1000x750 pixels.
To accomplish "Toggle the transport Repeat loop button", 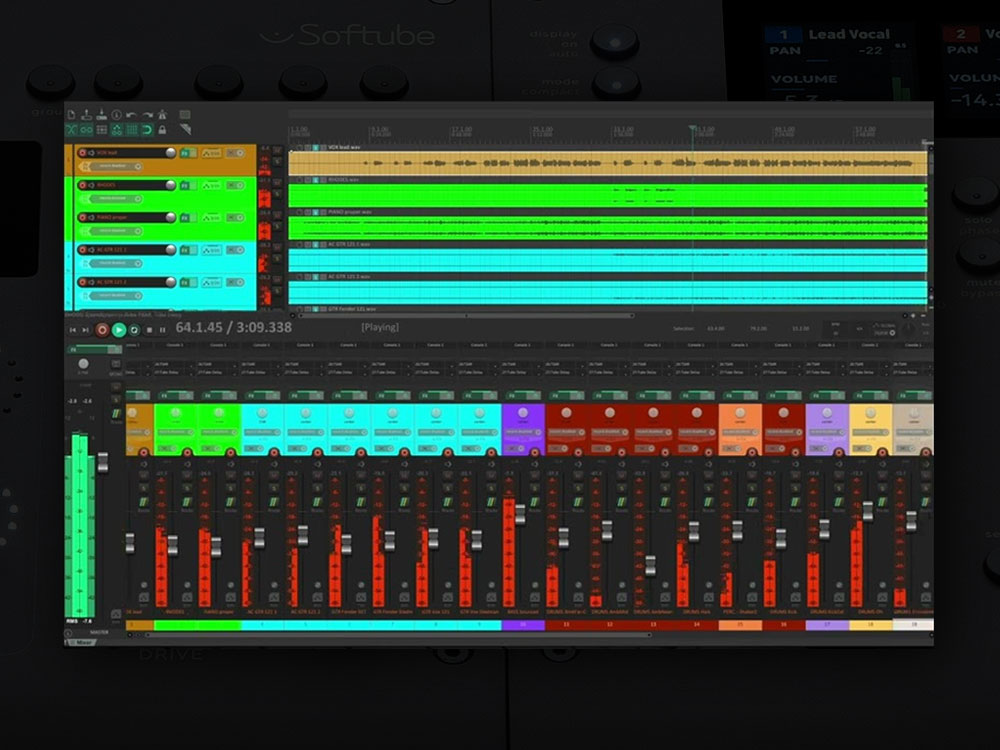I will tap(134, 329).
